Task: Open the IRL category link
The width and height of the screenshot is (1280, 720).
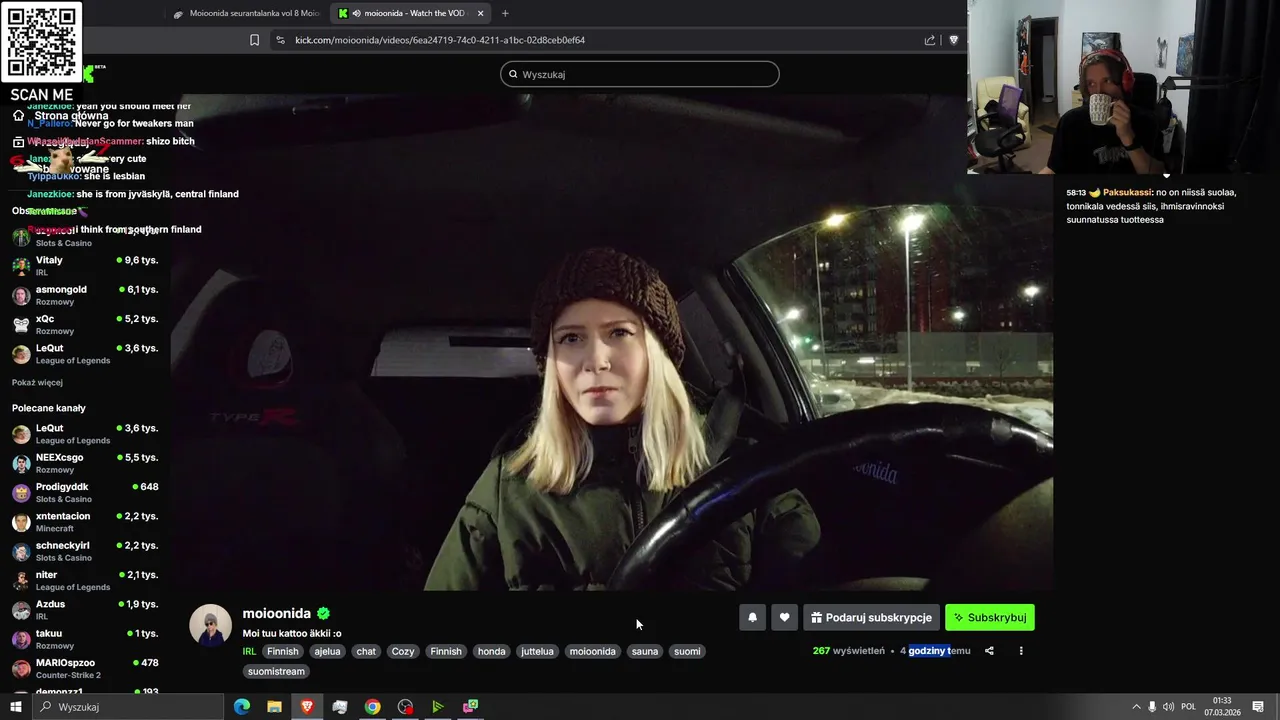Action: tap(249, 651)
